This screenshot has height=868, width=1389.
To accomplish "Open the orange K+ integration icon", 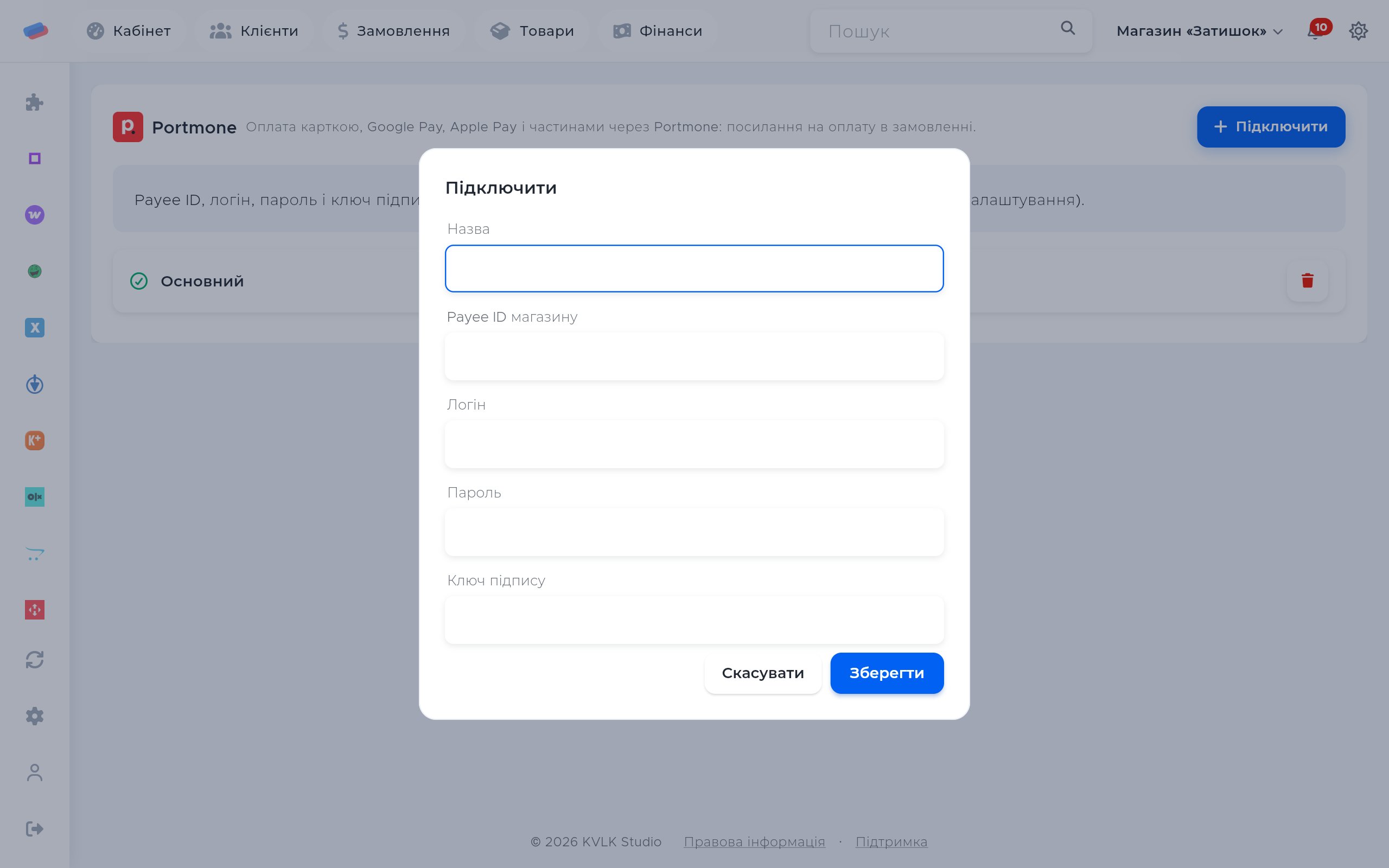I will coord(34,441).
